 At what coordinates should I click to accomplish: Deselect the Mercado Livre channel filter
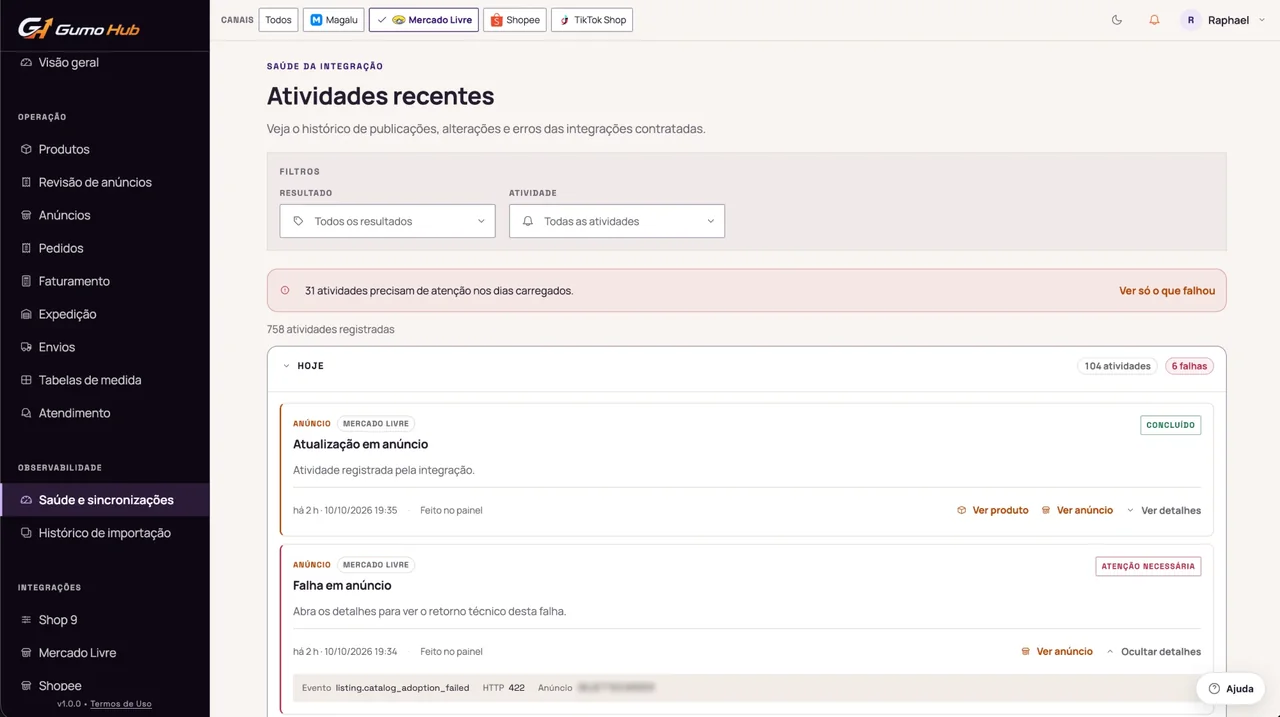[423, 20]
